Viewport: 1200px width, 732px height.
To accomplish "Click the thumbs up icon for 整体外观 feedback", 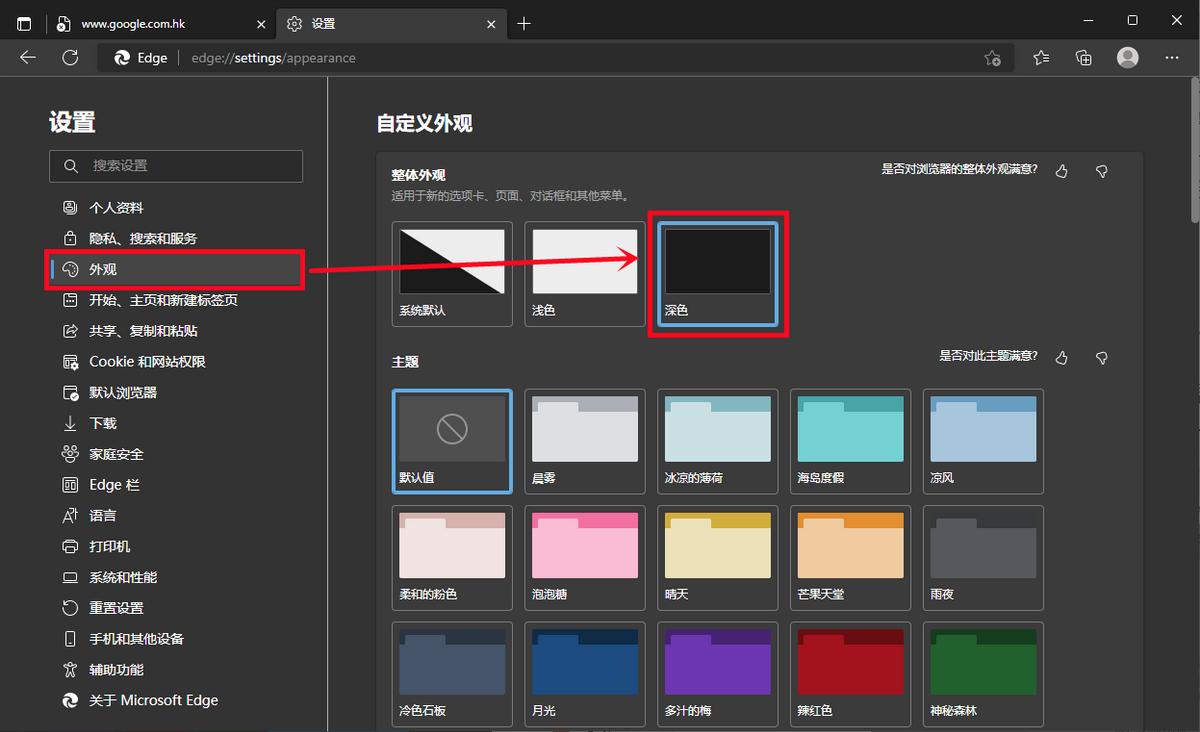I will (1061, 171).
